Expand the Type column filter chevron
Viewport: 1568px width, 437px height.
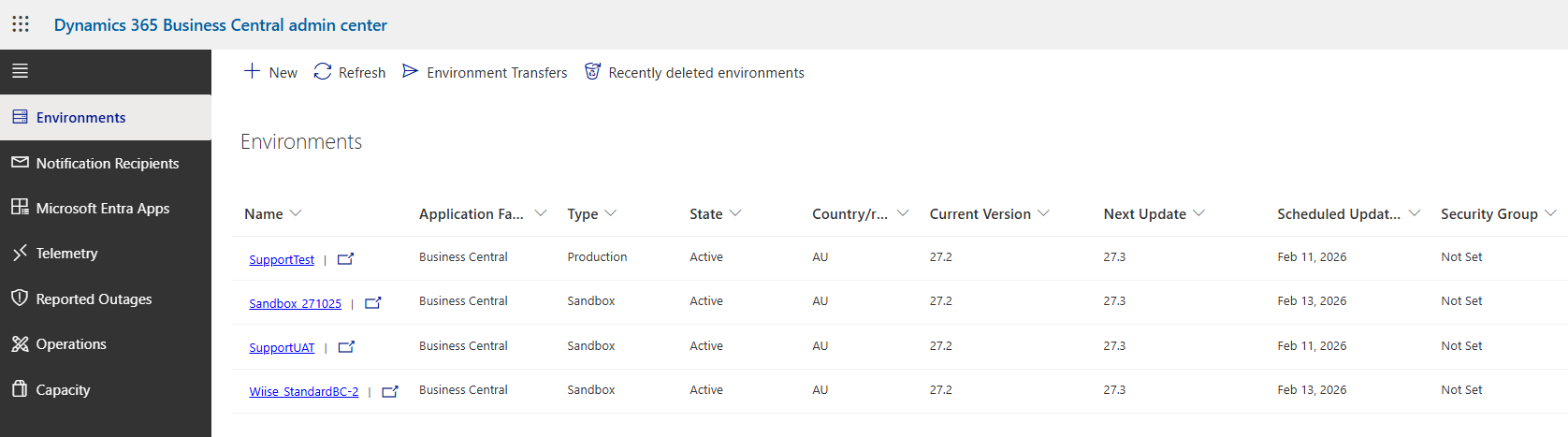tap(611, 213)
